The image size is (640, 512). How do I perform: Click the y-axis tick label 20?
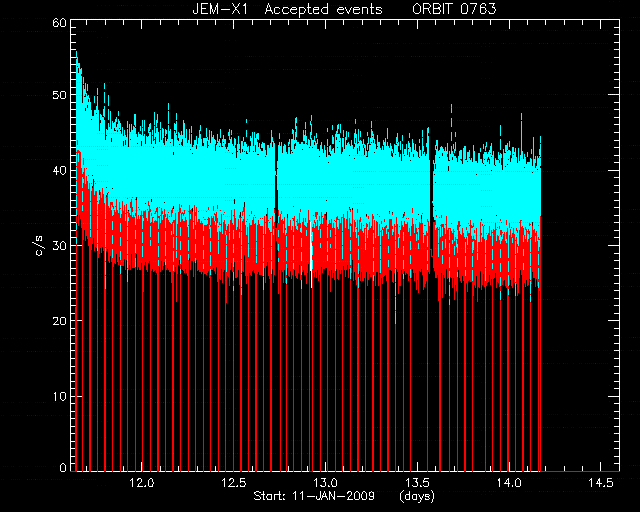(x=59, y=321)
